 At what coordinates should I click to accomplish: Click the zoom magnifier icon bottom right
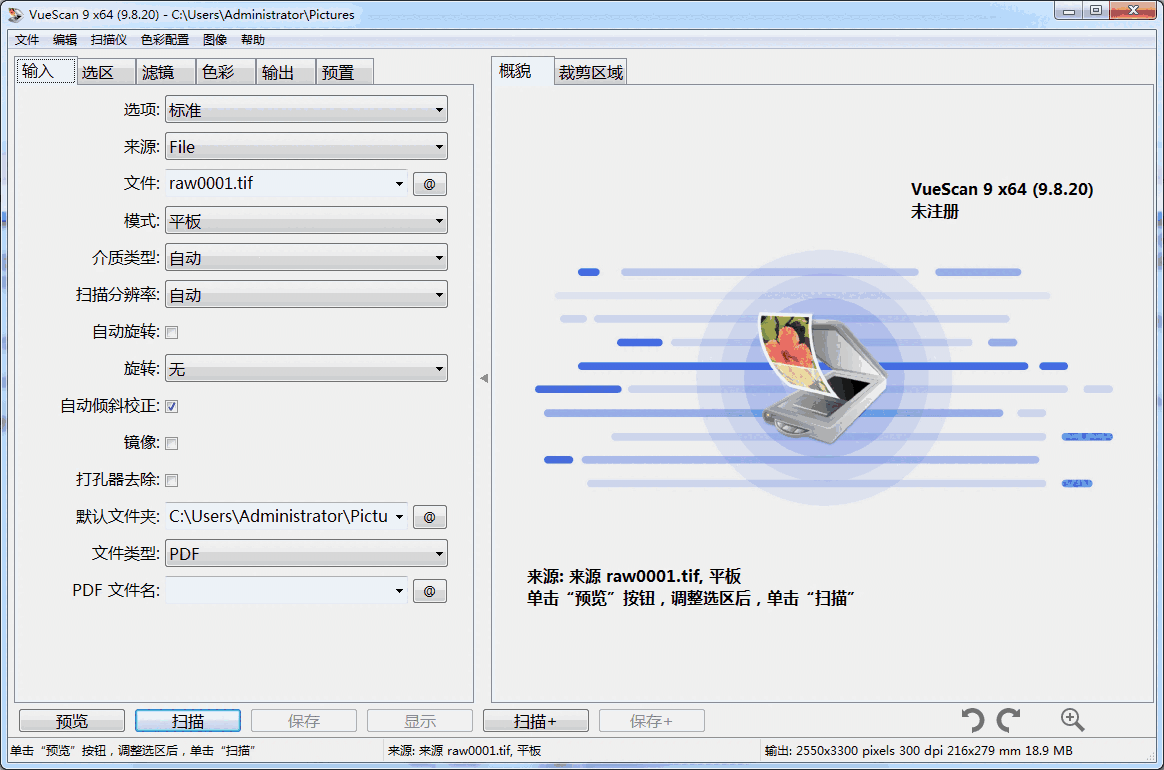(1072, 720)
